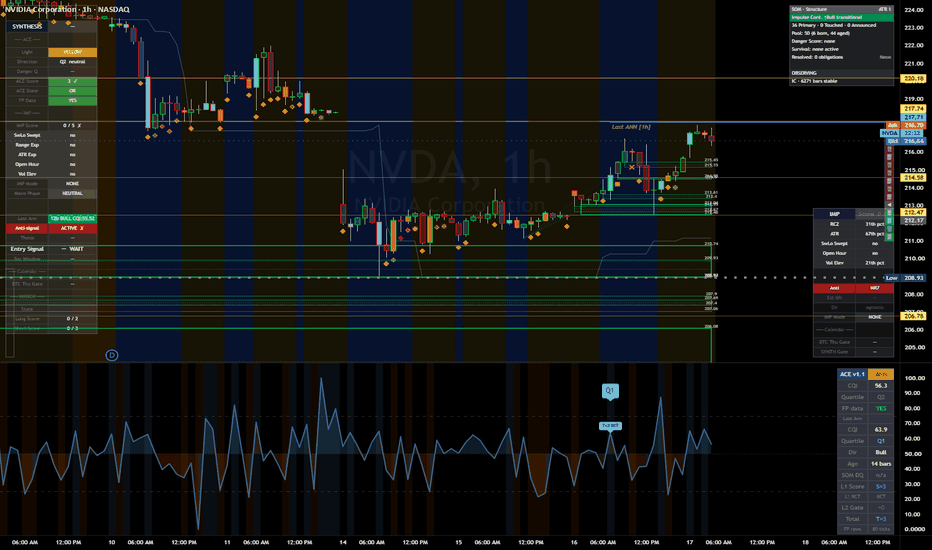Click the 220.18 yellow price label
Viewport: 932px width, 550px height.
[914, 78]
